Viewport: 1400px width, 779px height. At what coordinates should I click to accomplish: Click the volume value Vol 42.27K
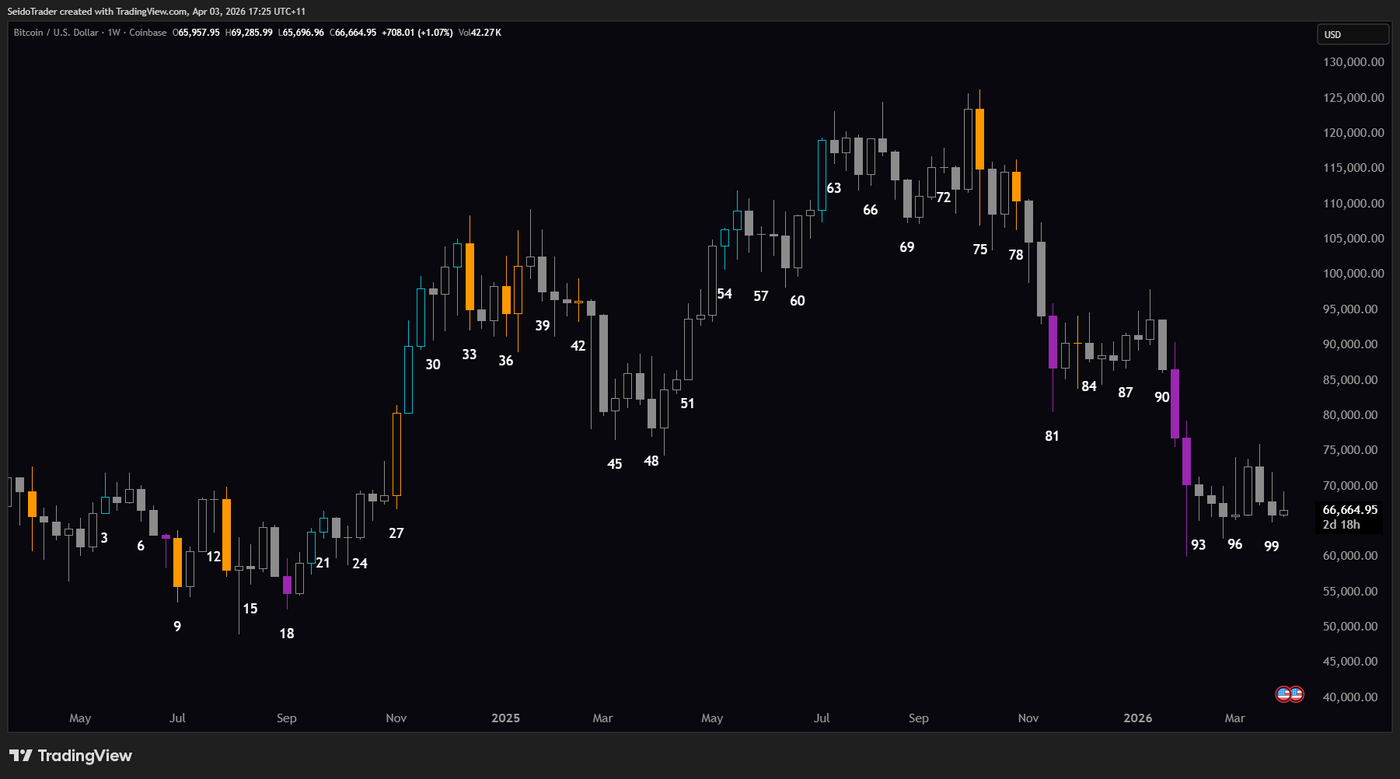480,32
